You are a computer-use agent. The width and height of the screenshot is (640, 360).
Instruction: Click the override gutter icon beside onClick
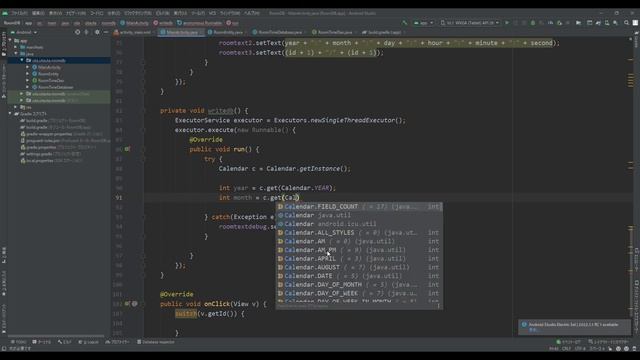click(127, 304)
